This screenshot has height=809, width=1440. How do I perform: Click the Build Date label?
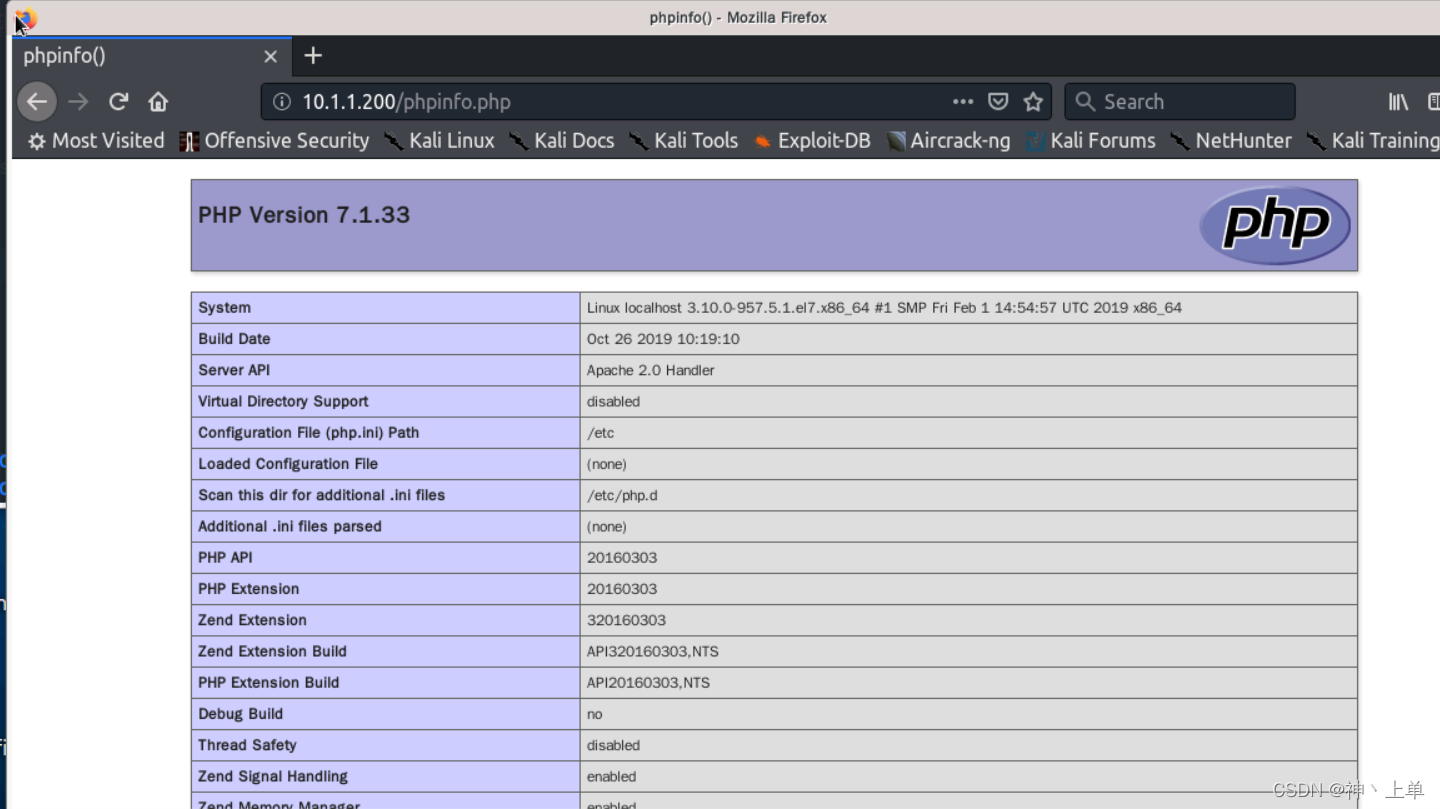click(234, 339)
